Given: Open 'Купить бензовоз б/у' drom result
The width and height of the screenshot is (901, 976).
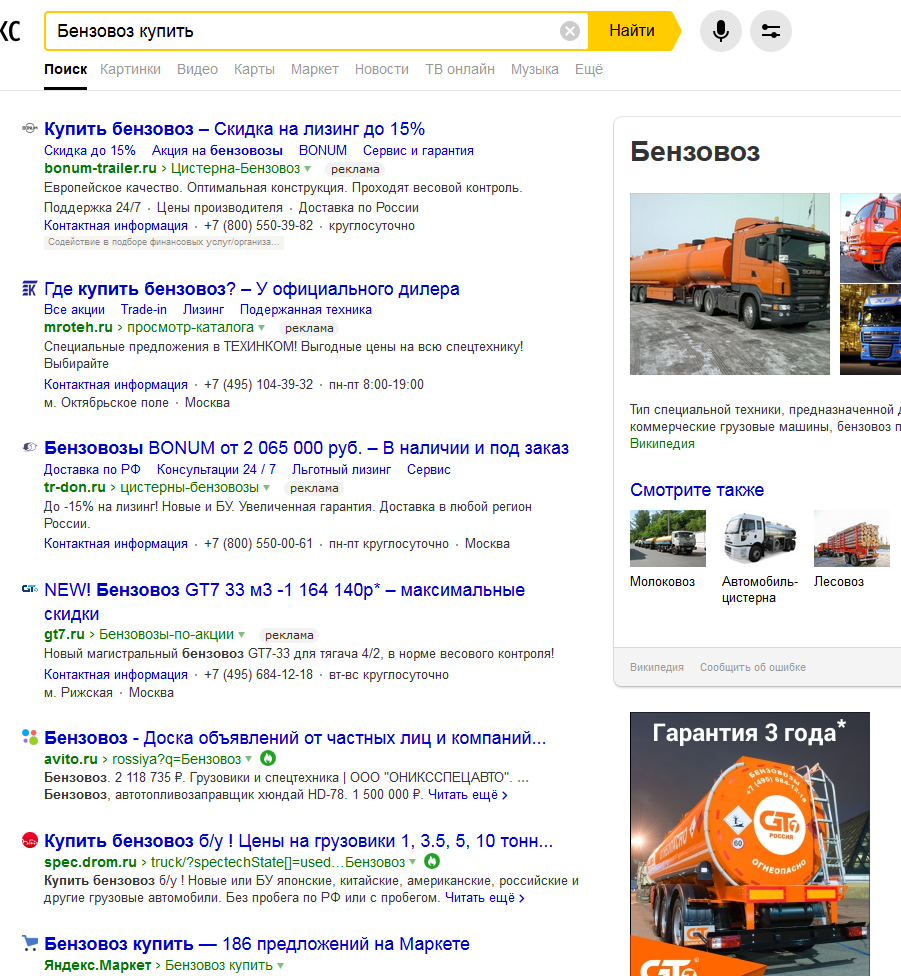Looking at the screenshot, I should 298,841.
